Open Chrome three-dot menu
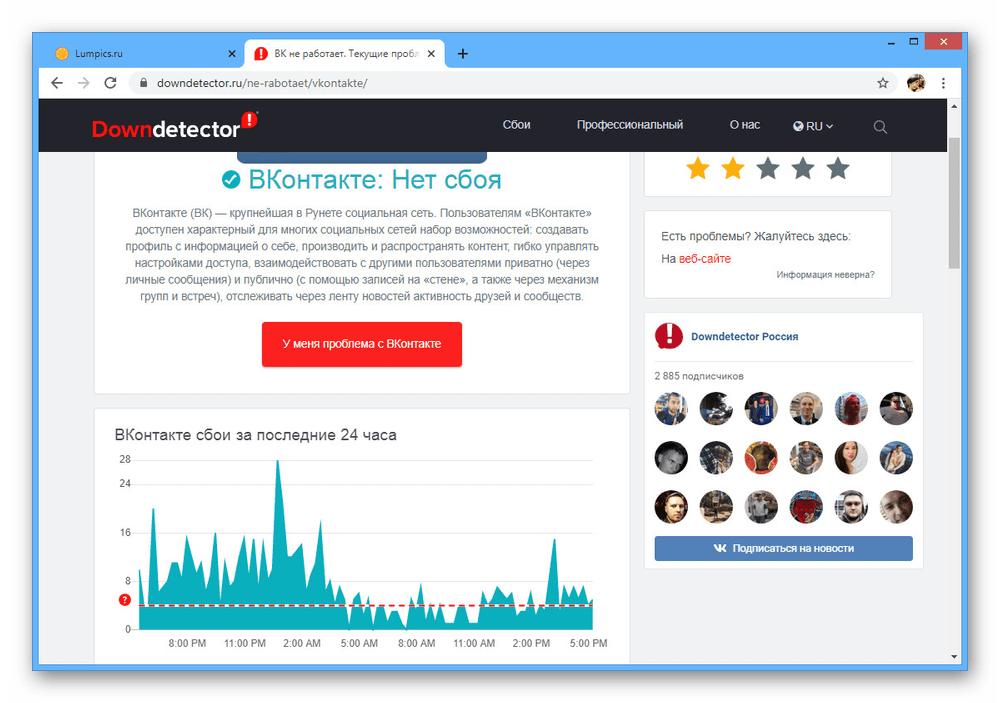 click(x=943, y=83)
